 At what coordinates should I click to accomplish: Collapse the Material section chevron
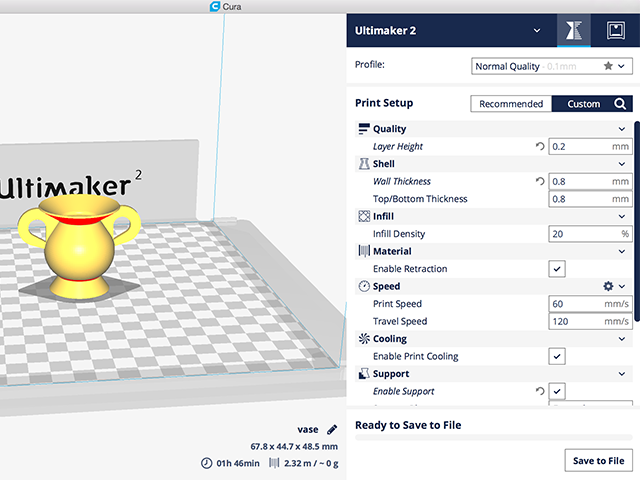pyautogui.click(x=622, y=251)
